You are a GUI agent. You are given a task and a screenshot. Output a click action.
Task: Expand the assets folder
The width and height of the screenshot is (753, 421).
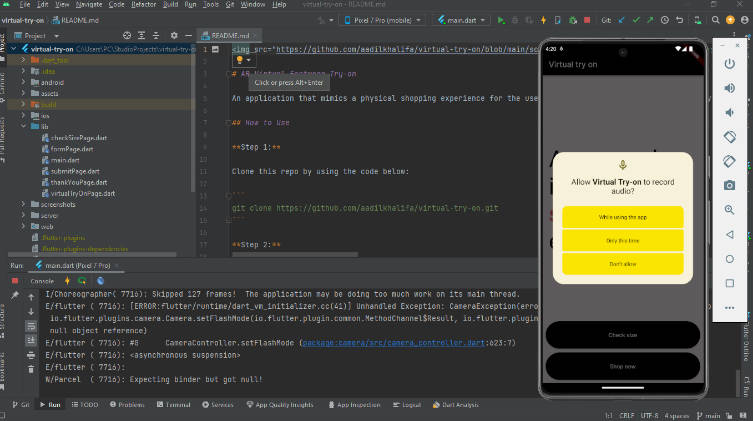click(x=23, y=93)
